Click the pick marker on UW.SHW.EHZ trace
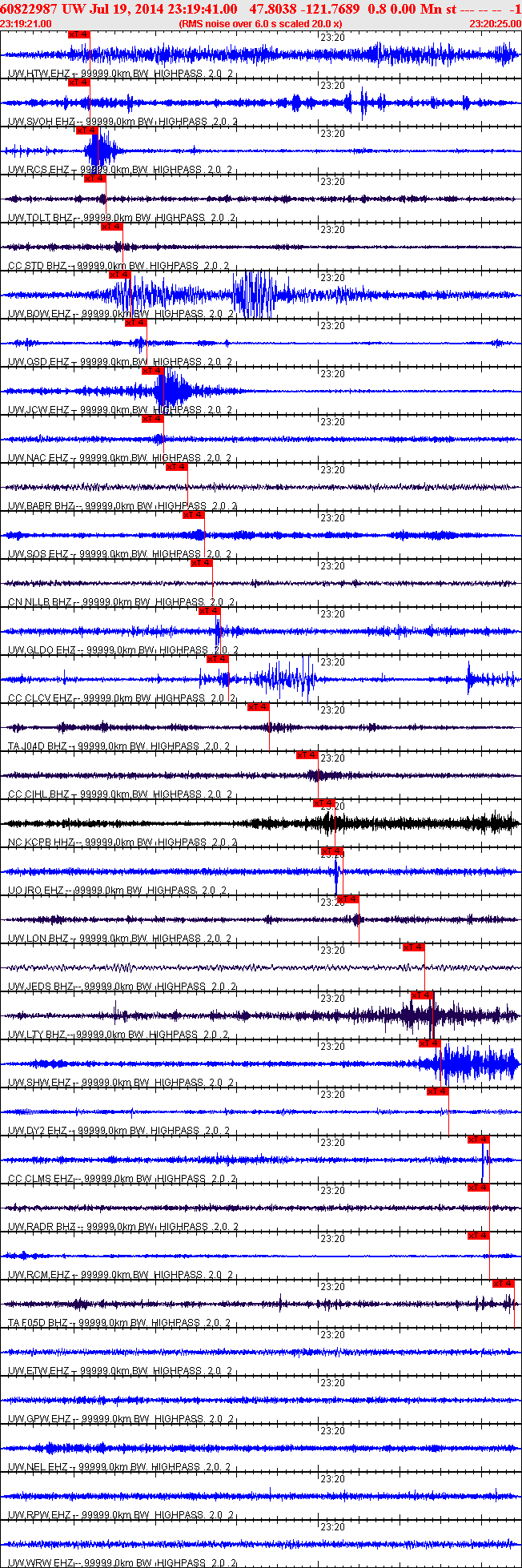 tap(430, 1043)
